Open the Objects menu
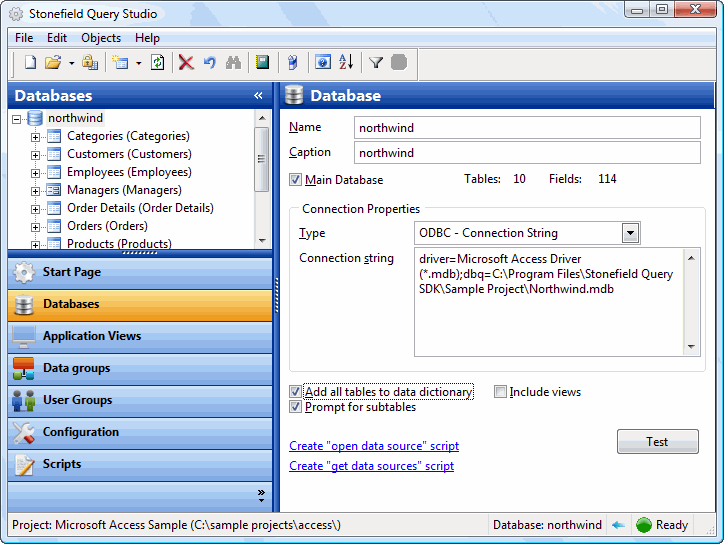Viewport: 724px width, 544px height. pos(100,38)
